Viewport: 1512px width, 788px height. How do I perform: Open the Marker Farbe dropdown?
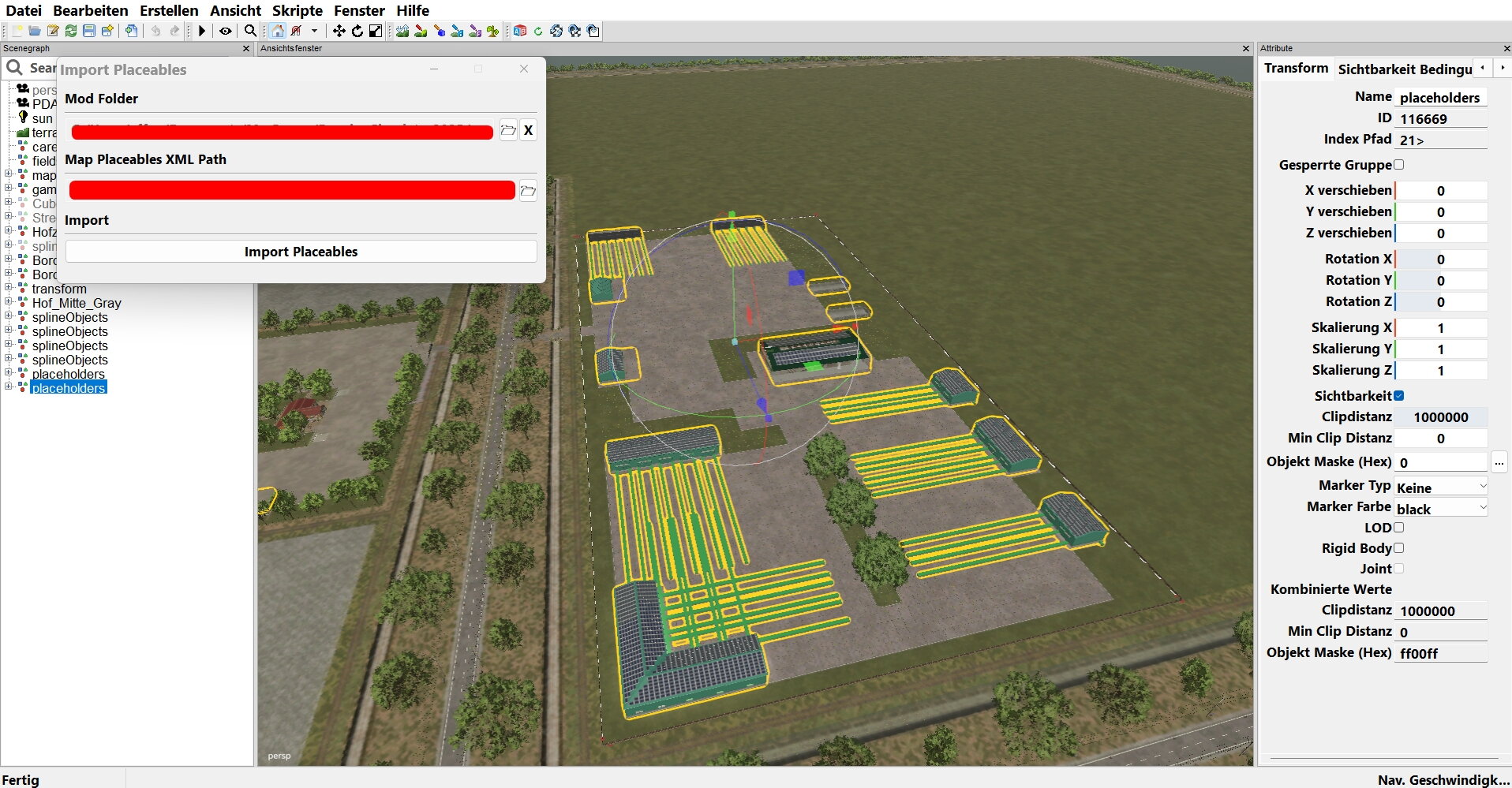(x=1441, y=509)
